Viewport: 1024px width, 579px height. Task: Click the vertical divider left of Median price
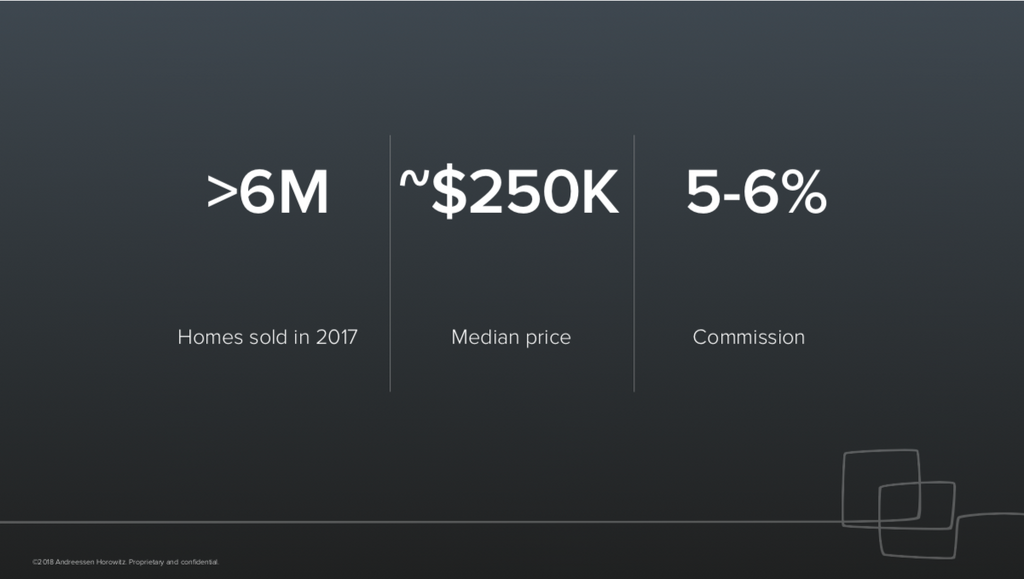pos(390,262)
